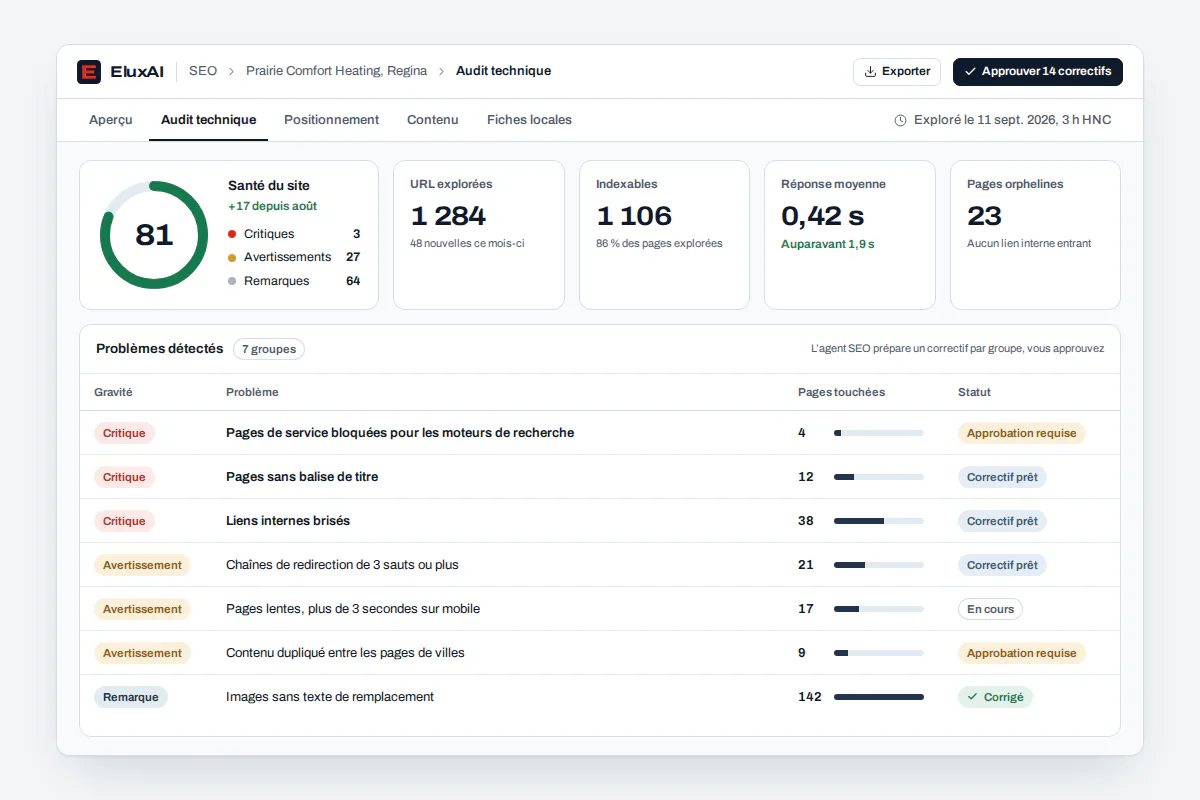Open the URL explorées card
The height and width of the screenshot is (800, 1200).
[479, 235]
